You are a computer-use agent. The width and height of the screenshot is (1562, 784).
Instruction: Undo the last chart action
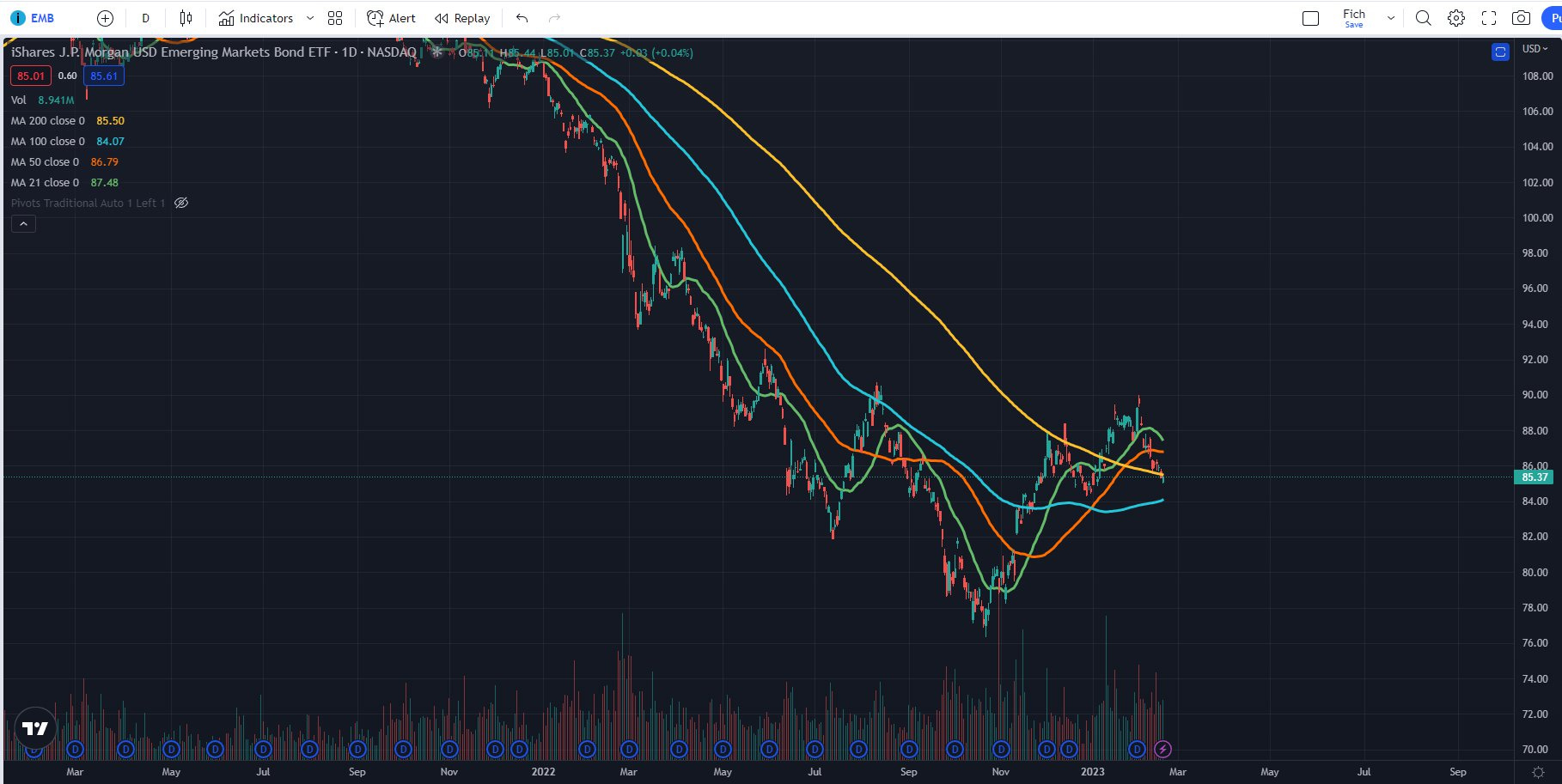click(x=522, y=18)
